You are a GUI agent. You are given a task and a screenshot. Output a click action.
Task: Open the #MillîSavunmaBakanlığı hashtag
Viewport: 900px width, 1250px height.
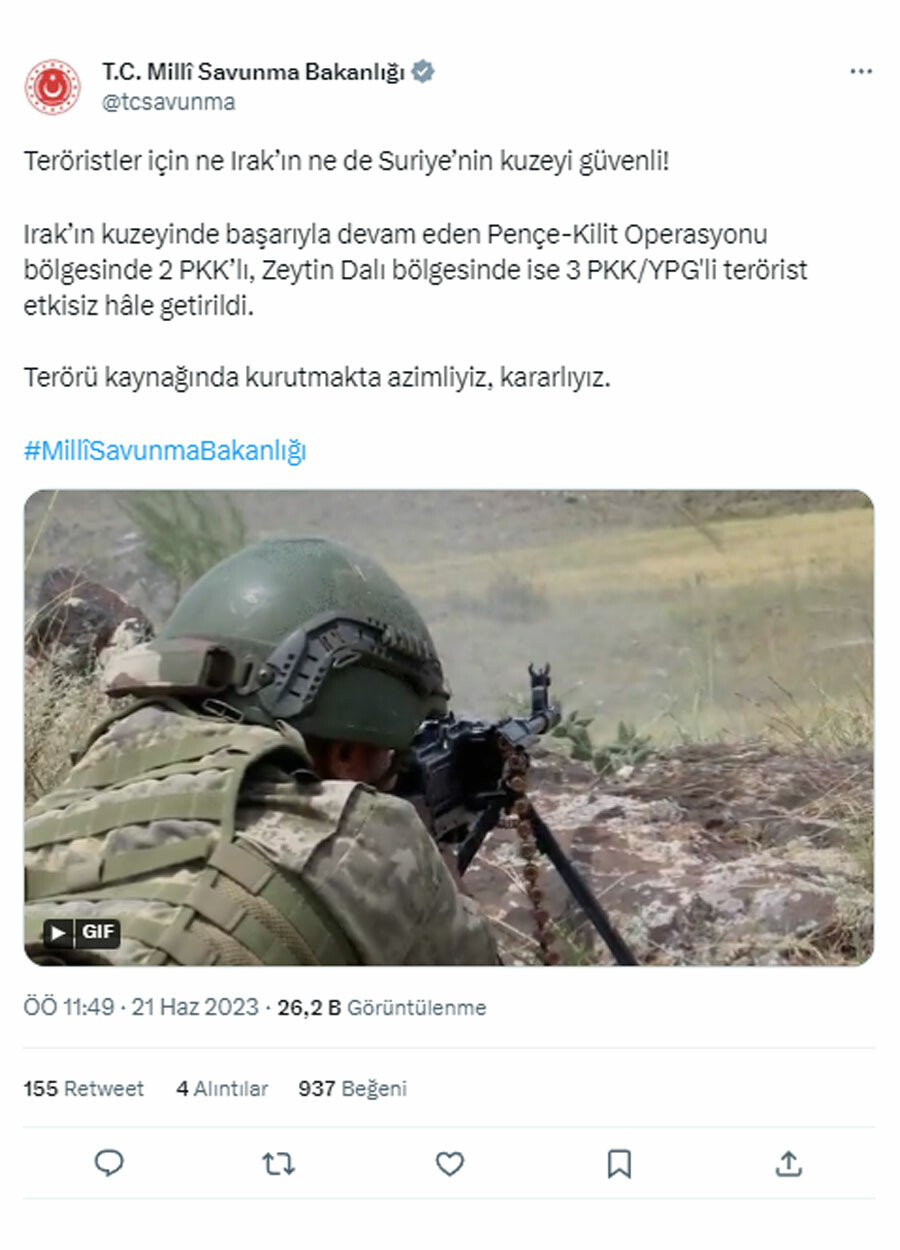(165, 451)
